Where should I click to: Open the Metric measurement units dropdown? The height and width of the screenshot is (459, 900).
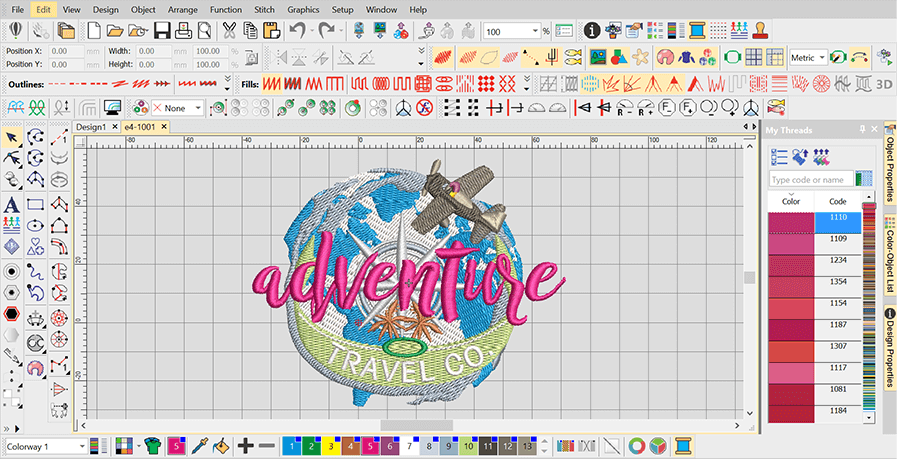808,57
